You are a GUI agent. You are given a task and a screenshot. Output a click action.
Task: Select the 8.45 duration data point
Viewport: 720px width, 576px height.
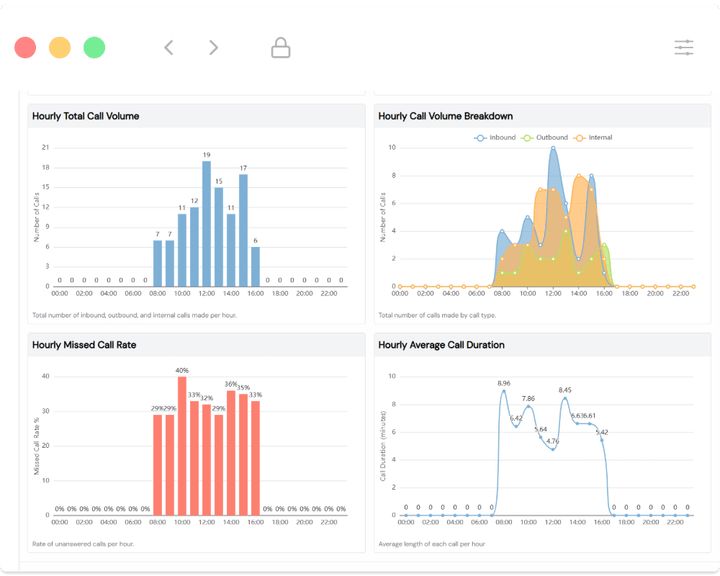[x=565, y=398]
